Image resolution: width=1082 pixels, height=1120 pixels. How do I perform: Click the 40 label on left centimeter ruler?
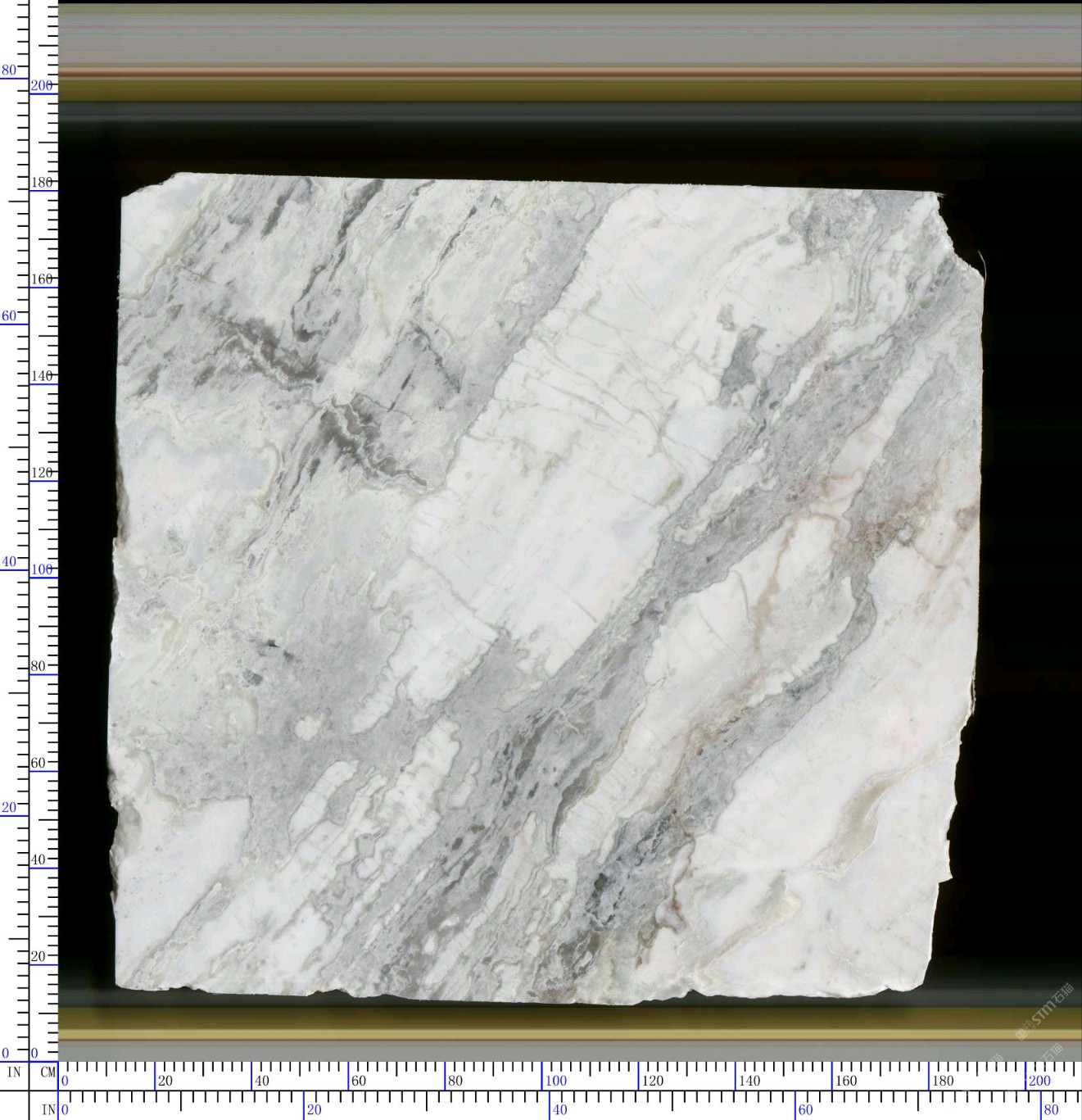pos(38,859)
